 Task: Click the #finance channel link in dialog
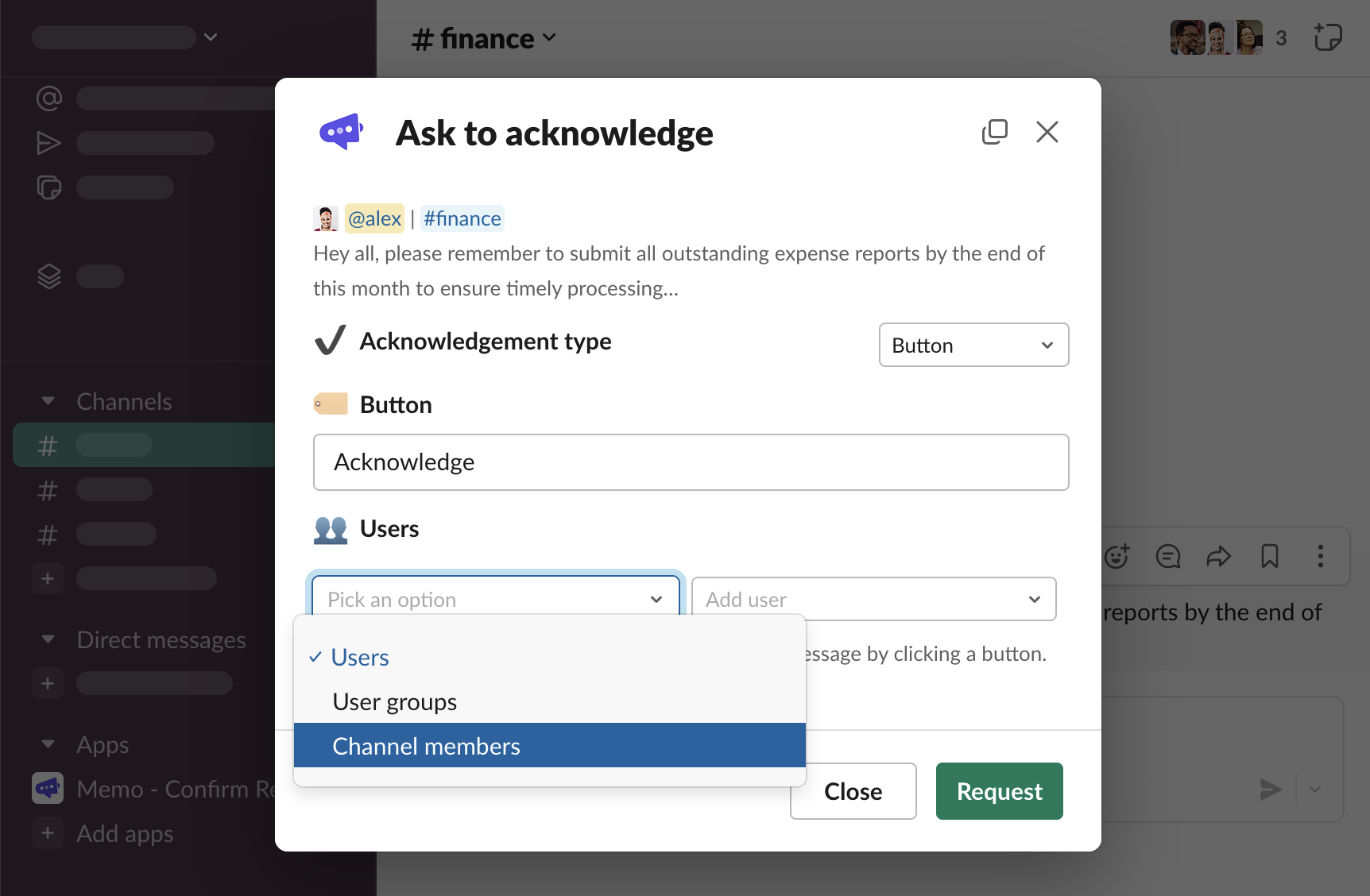[462, 218]
